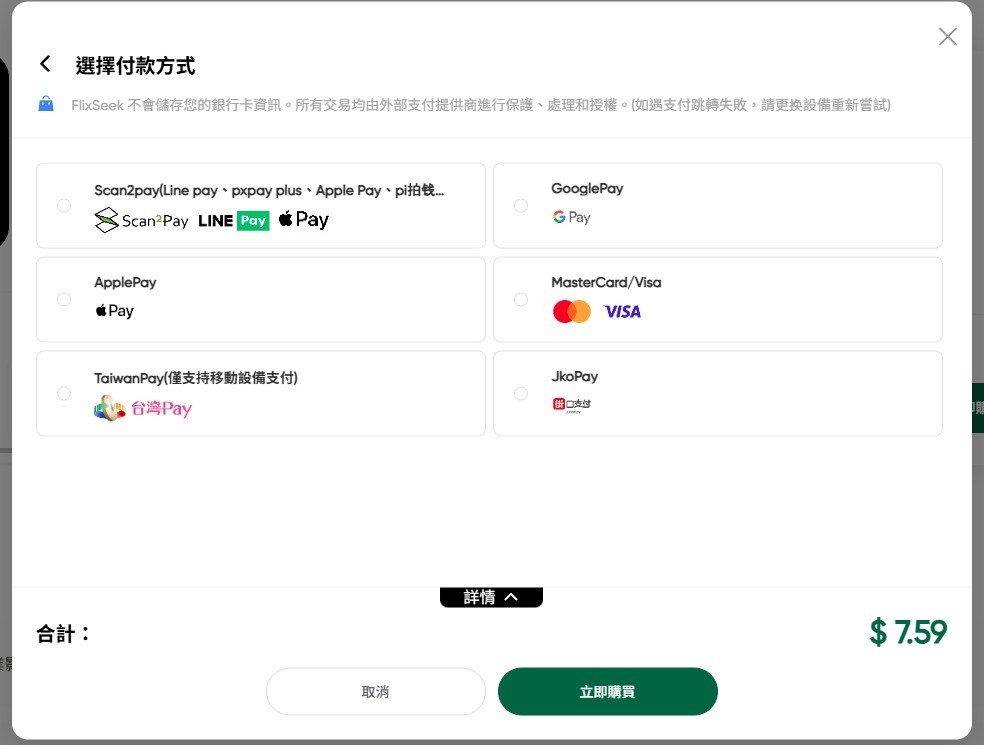Viewport: 984px width, 745px height.
Task: Click the 立即購買 buy now button
Action: click(607, 692)
